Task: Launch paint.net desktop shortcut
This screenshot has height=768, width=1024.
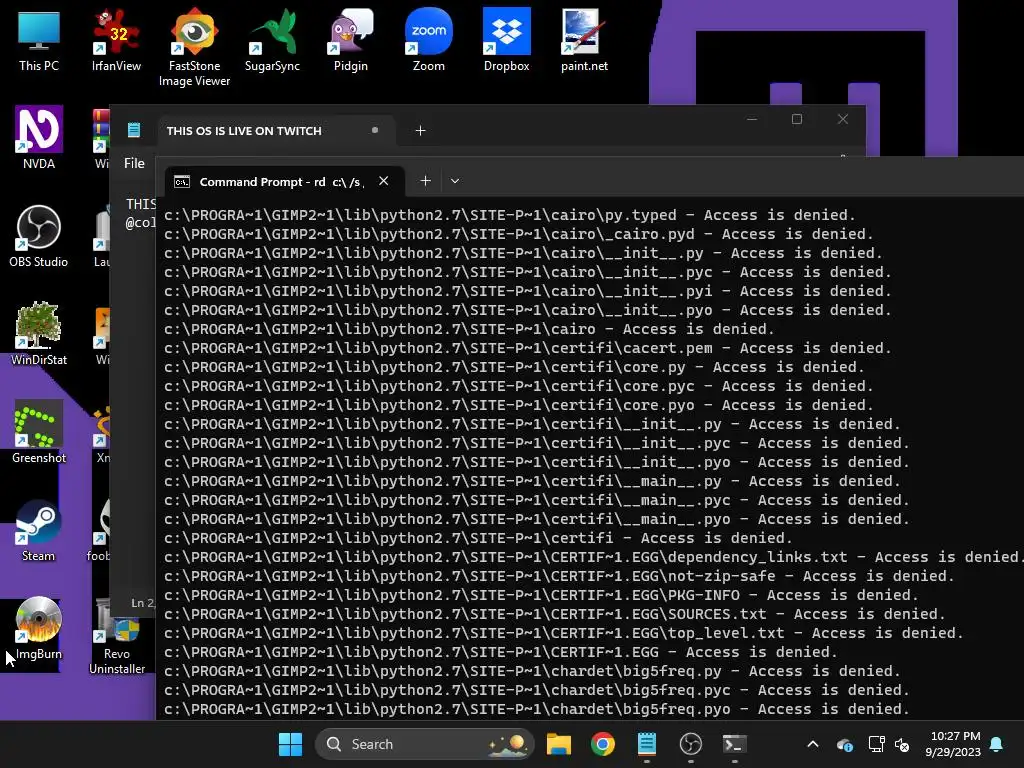Action: tap(584, 40)
